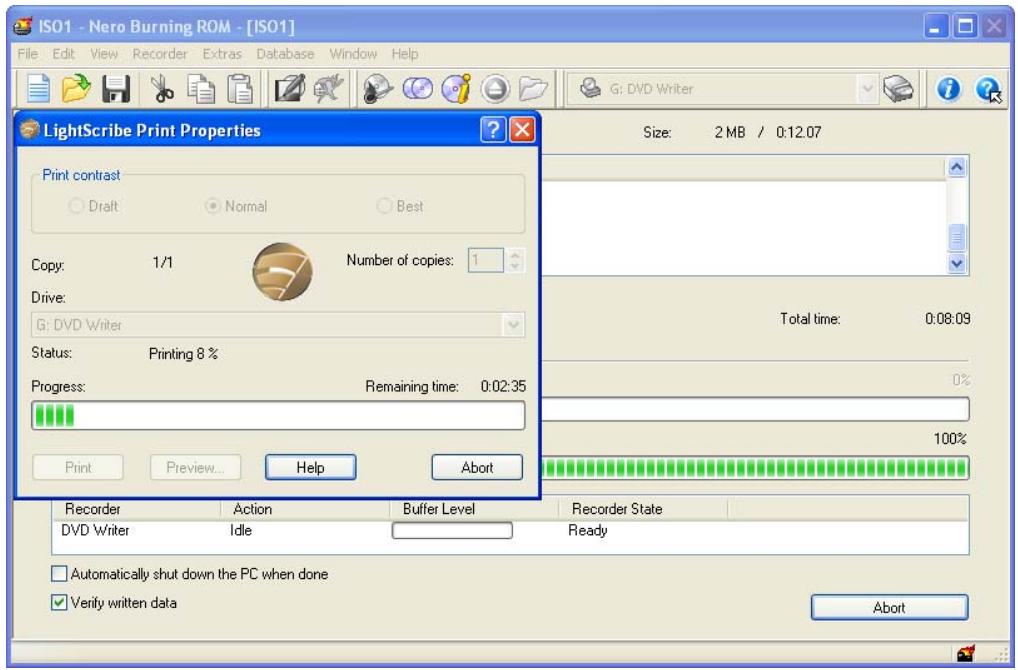Image resolution: width=1018 pixels, height=670 pixels.
Task: Click the Preview... button
Action: click(195, 467)
